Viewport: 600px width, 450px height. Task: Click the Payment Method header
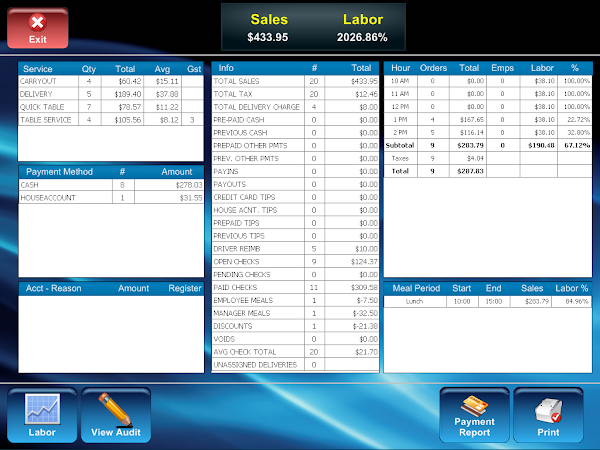[x=59, y=172]
